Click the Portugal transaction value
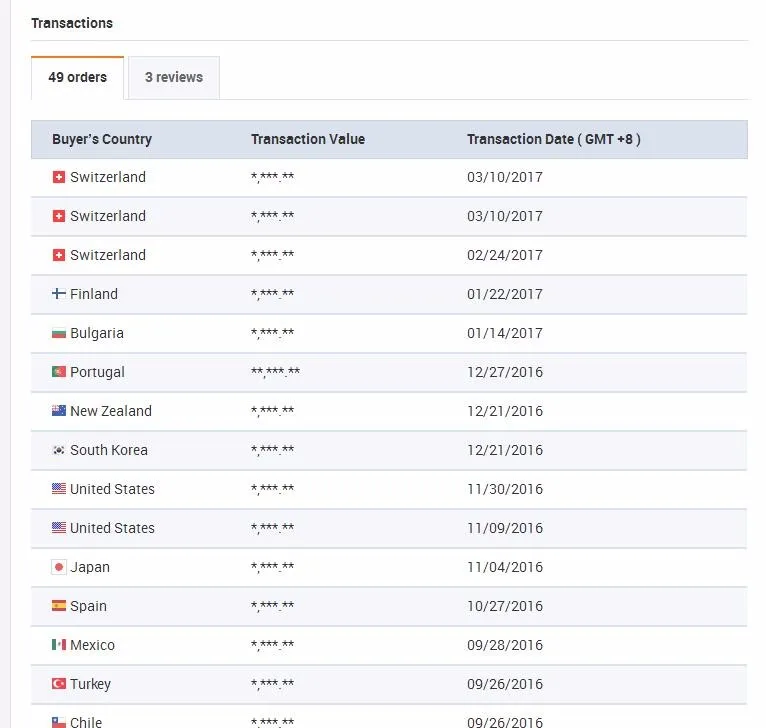Screen dimensions: 766x728 275,372
